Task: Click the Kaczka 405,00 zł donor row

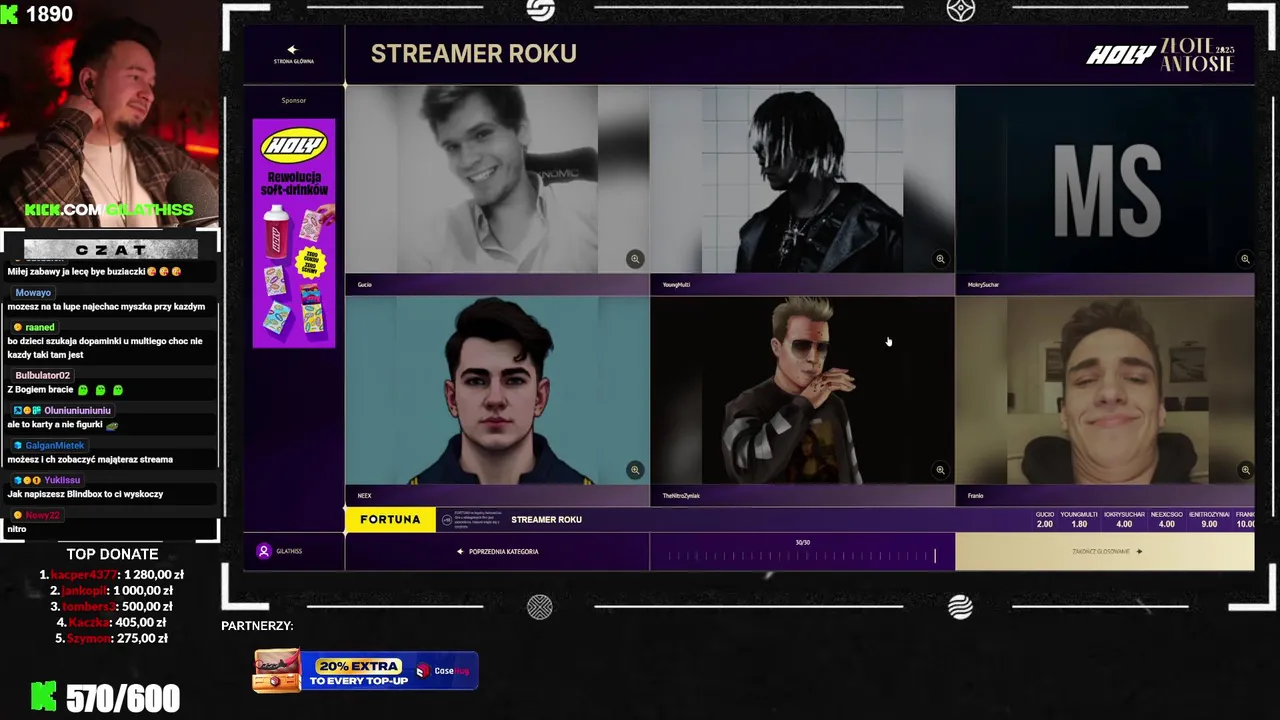Action: (111, 622)
